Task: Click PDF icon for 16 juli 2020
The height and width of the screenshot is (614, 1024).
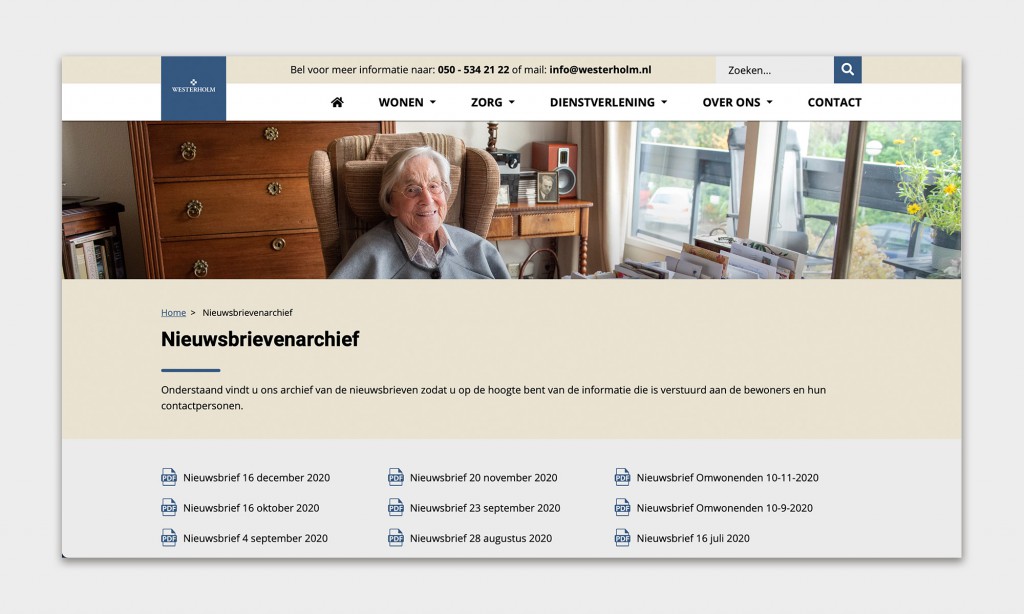Action: click(x=622, y=538)
